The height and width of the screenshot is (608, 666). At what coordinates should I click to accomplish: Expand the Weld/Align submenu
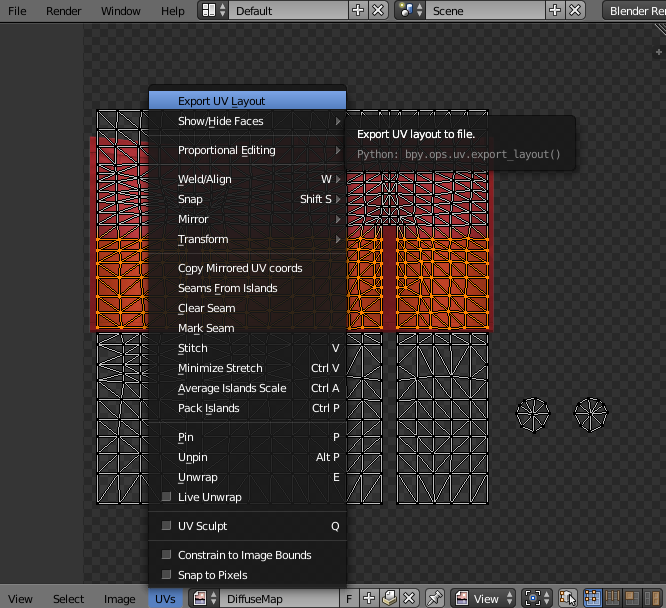tap(247, 179)
